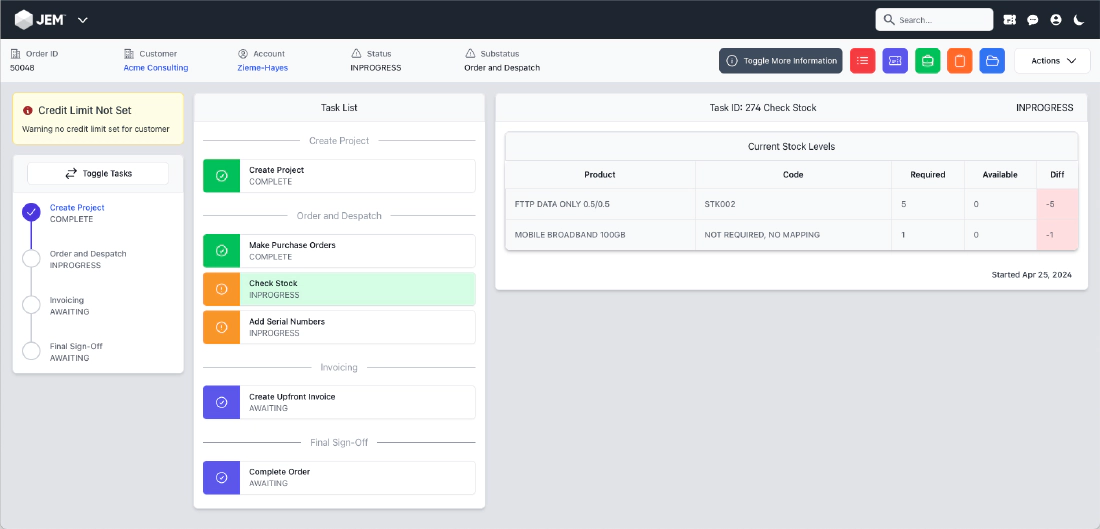Click green check icon of Make Purchase Orders
This screenshot has height=529, width=1100.
point(222,251)
